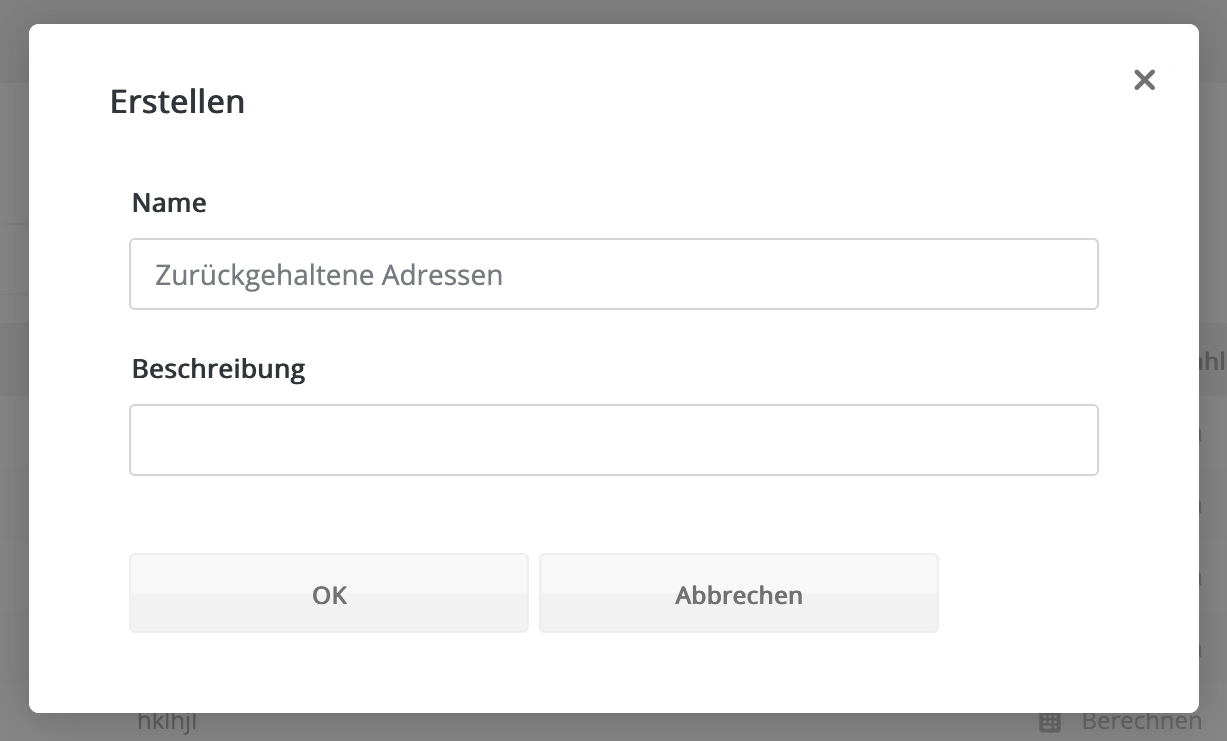Click the Name field label

(169, 203)
